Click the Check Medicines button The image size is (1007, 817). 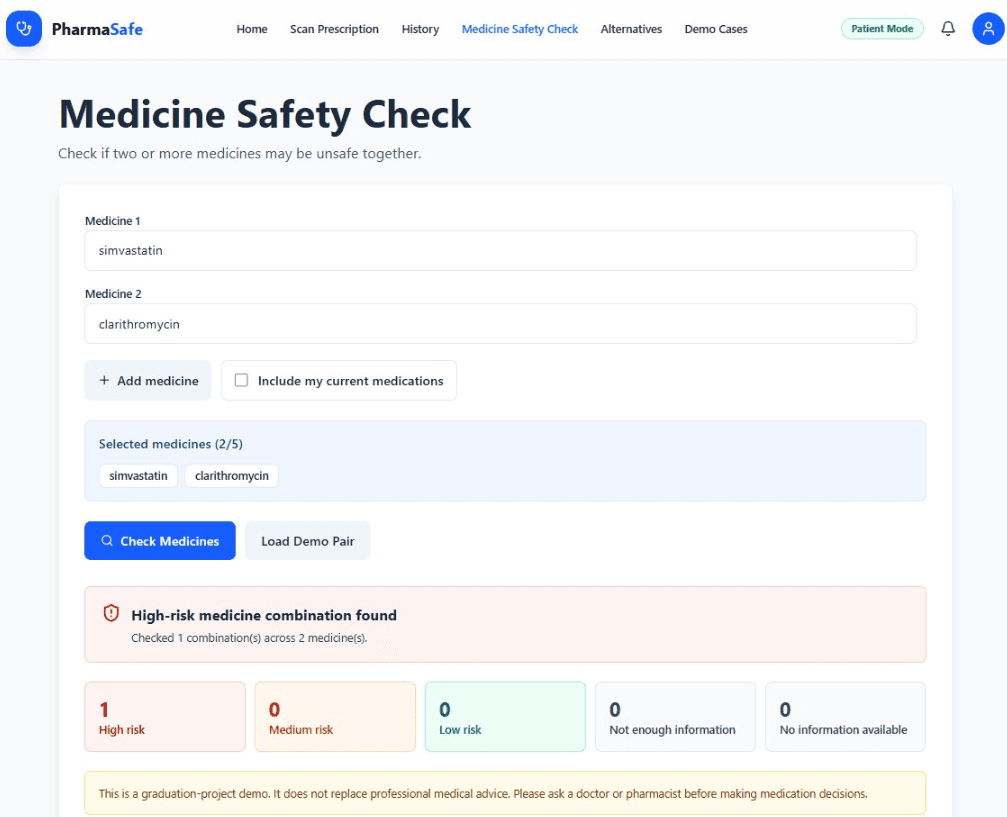(x=160, y=541)
